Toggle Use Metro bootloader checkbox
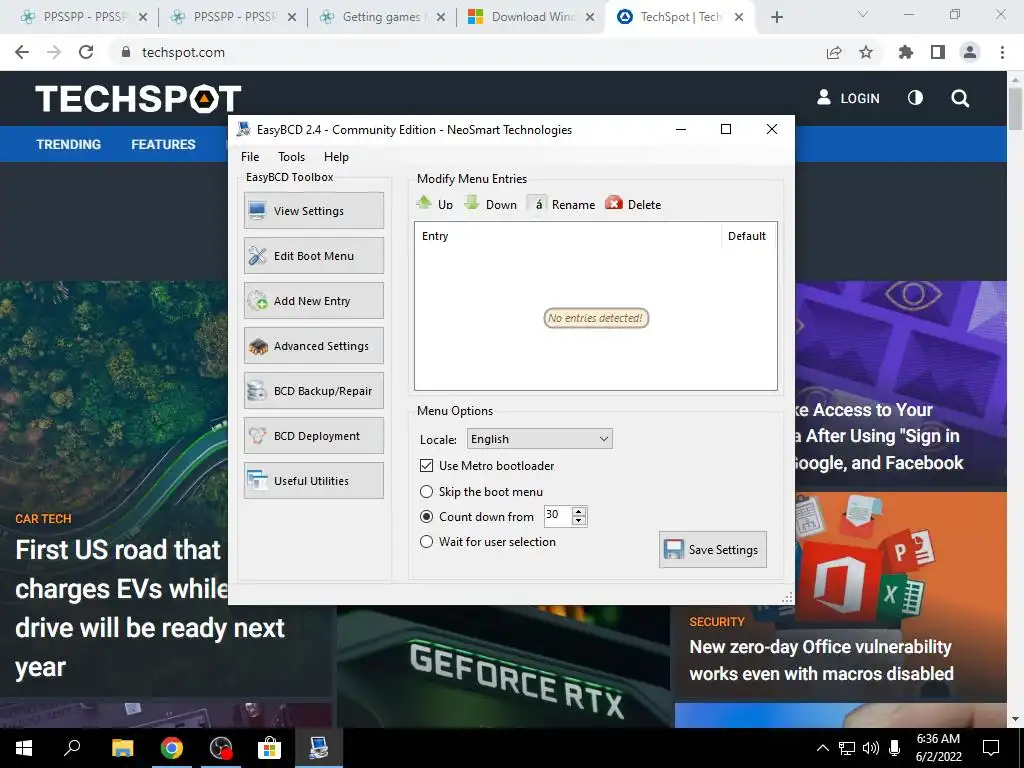Screen dimensions: 1024x768 tap(426, 466)
